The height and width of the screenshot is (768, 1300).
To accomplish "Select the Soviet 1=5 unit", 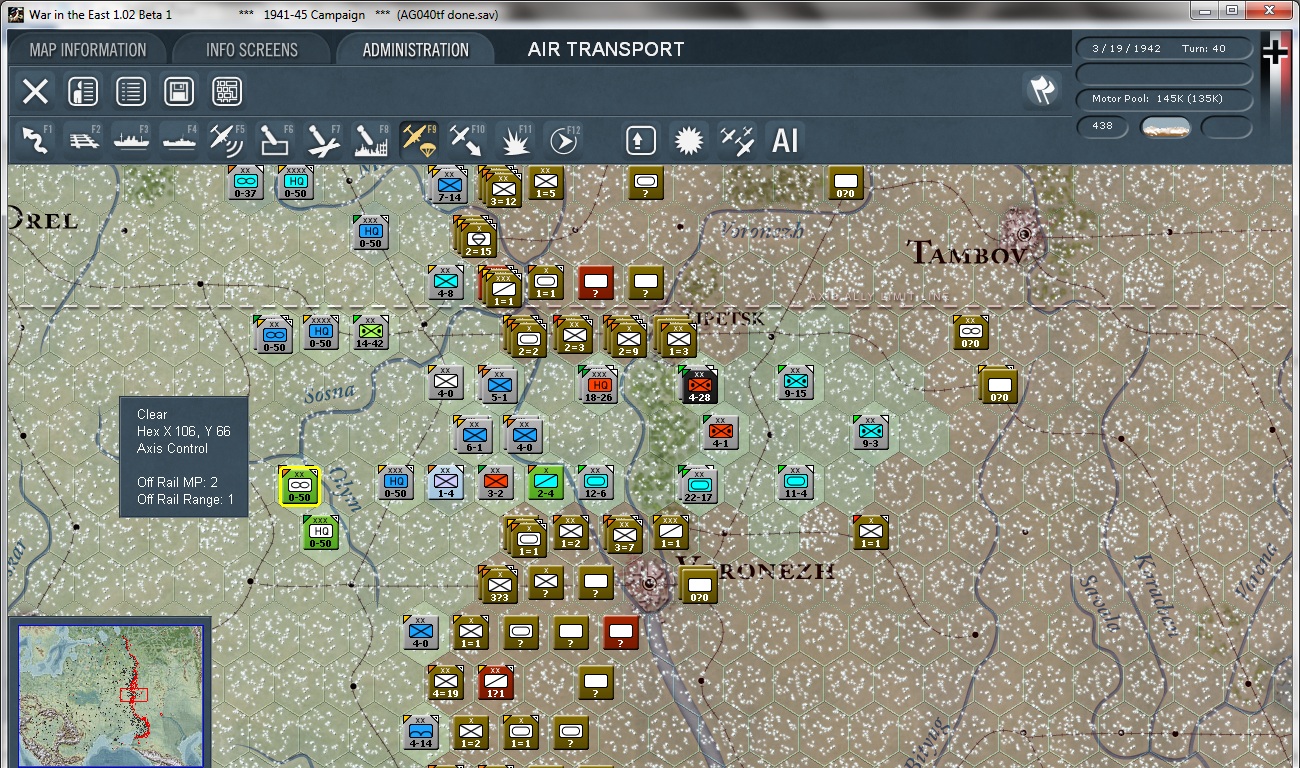I will tap(545, 183).
